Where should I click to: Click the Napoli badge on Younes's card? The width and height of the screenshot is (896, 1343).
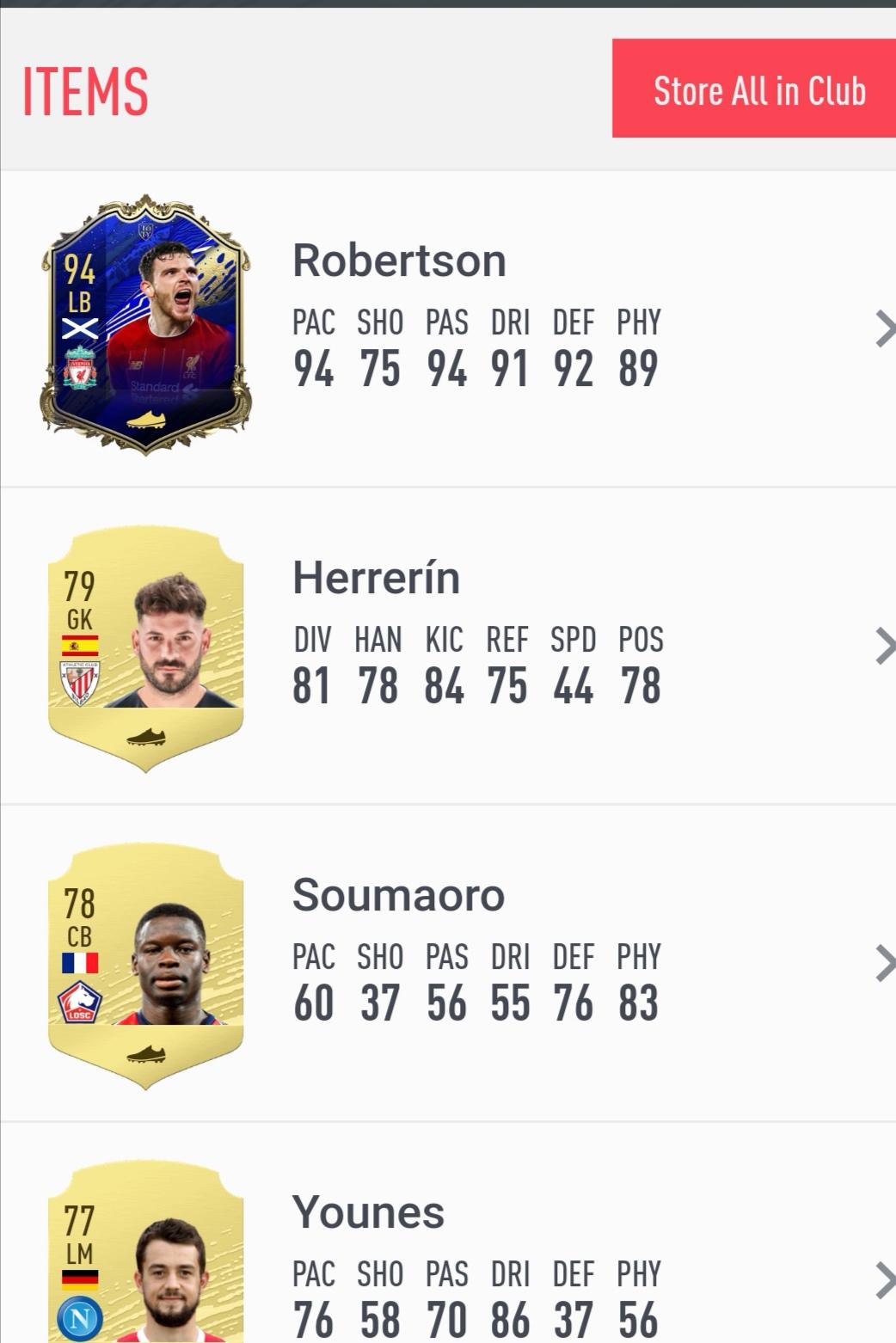click(x=80, y=1319)
